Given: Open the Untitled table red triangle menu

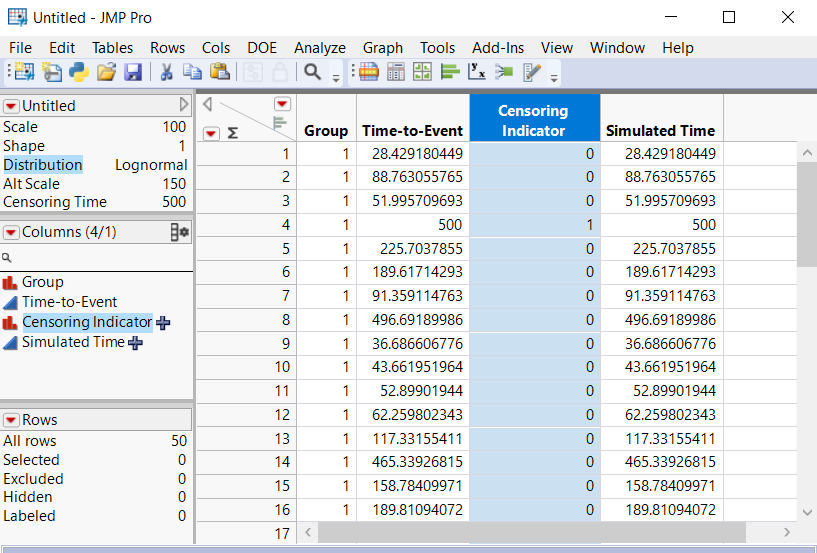Looking at the screenshot, I should click(x=11, y=106).
